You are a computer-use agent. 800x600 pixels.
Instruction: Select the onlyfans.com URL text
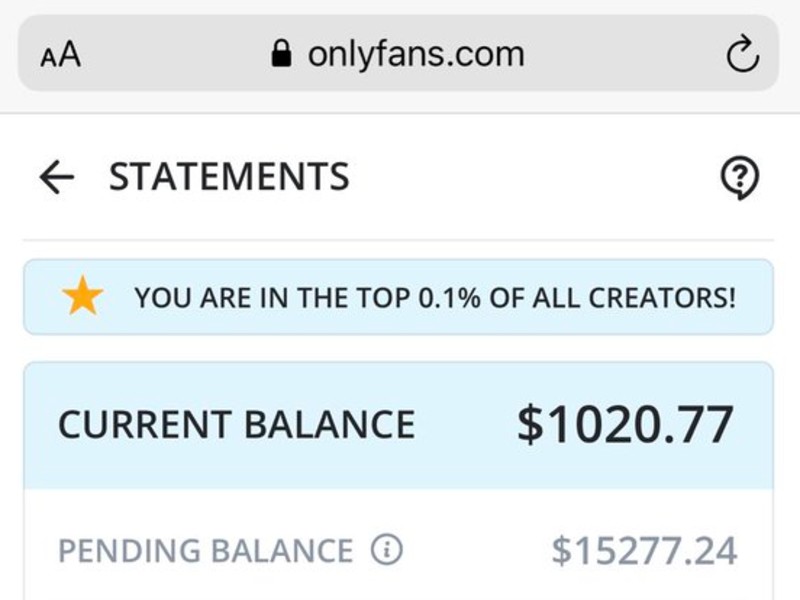416,54
